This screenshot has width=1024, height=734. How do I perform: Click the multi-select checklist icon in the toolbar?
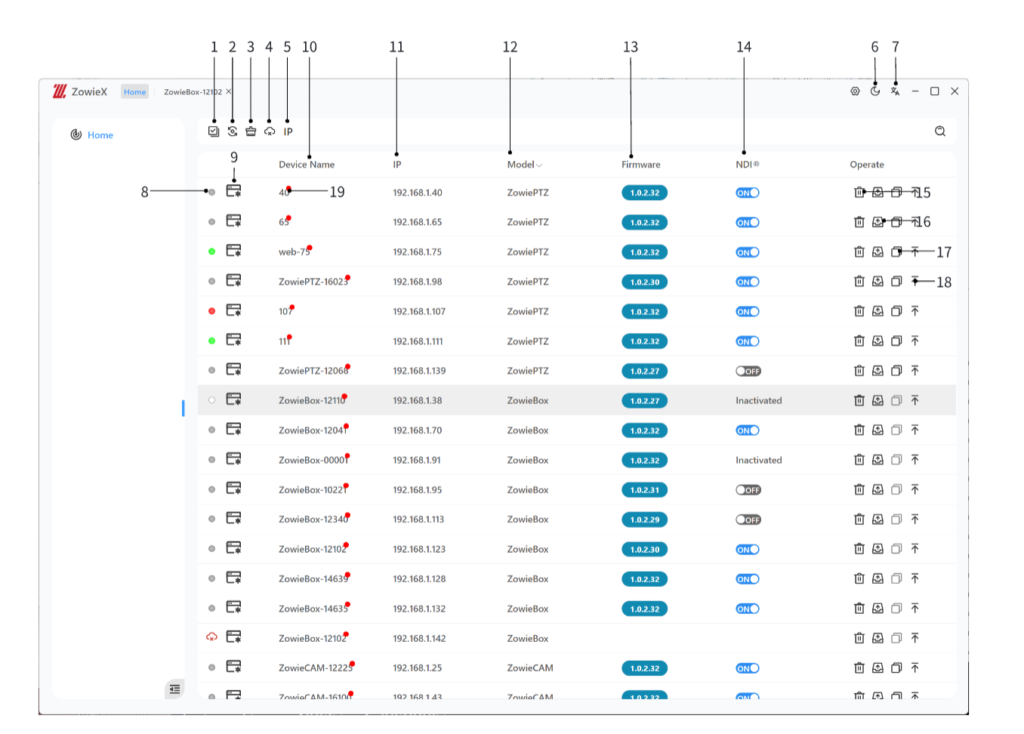coord(214,131)
